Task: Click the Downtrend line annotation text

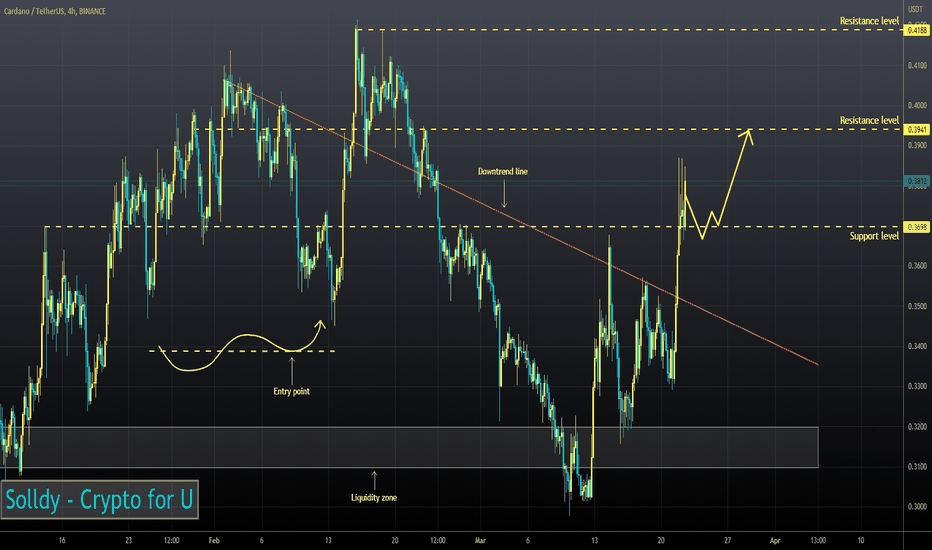Action: (503, 171)
